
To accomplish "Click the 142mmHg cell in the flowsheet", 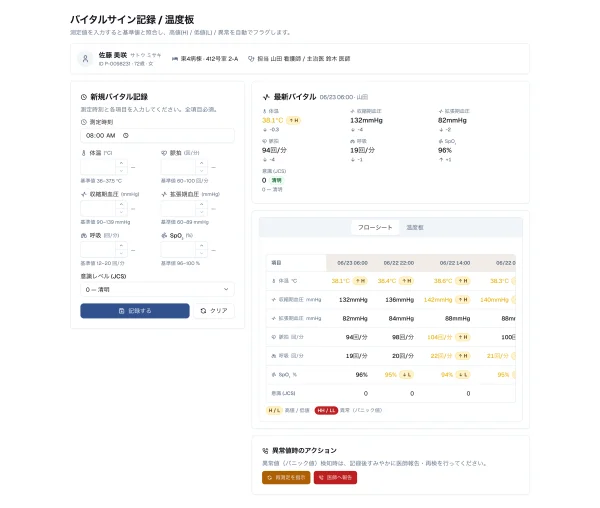I will pyautogui.click(x=447, y=300).
